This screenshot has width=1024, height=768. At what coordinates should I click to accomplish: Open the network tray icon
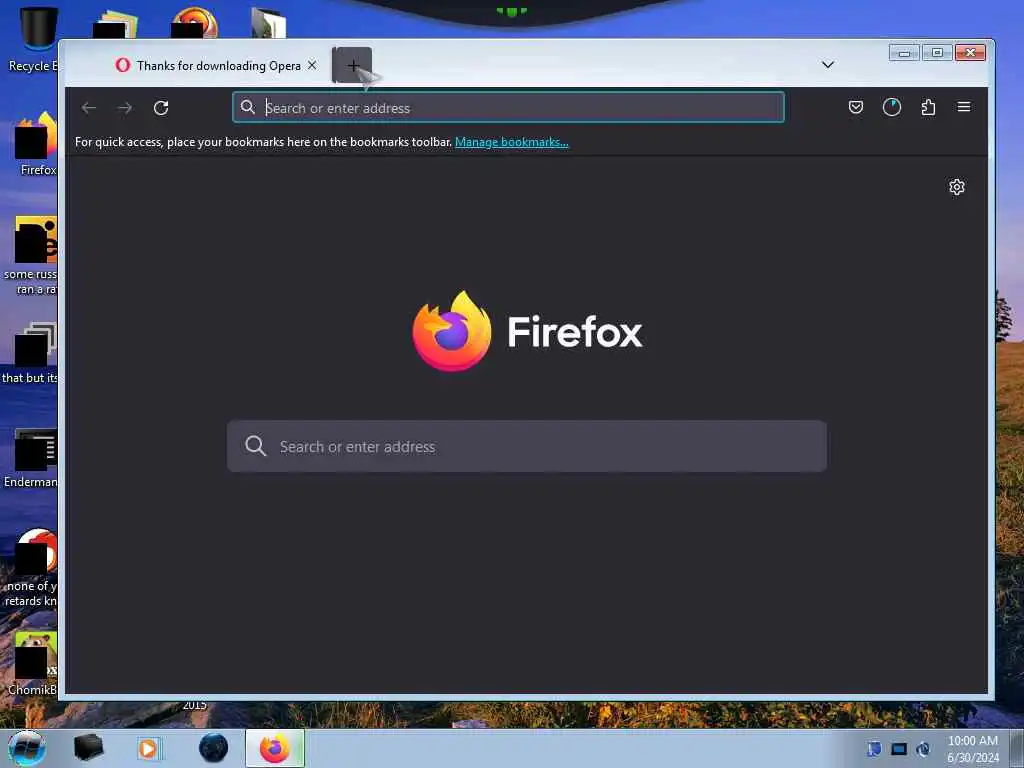click(x=923, y=749)
